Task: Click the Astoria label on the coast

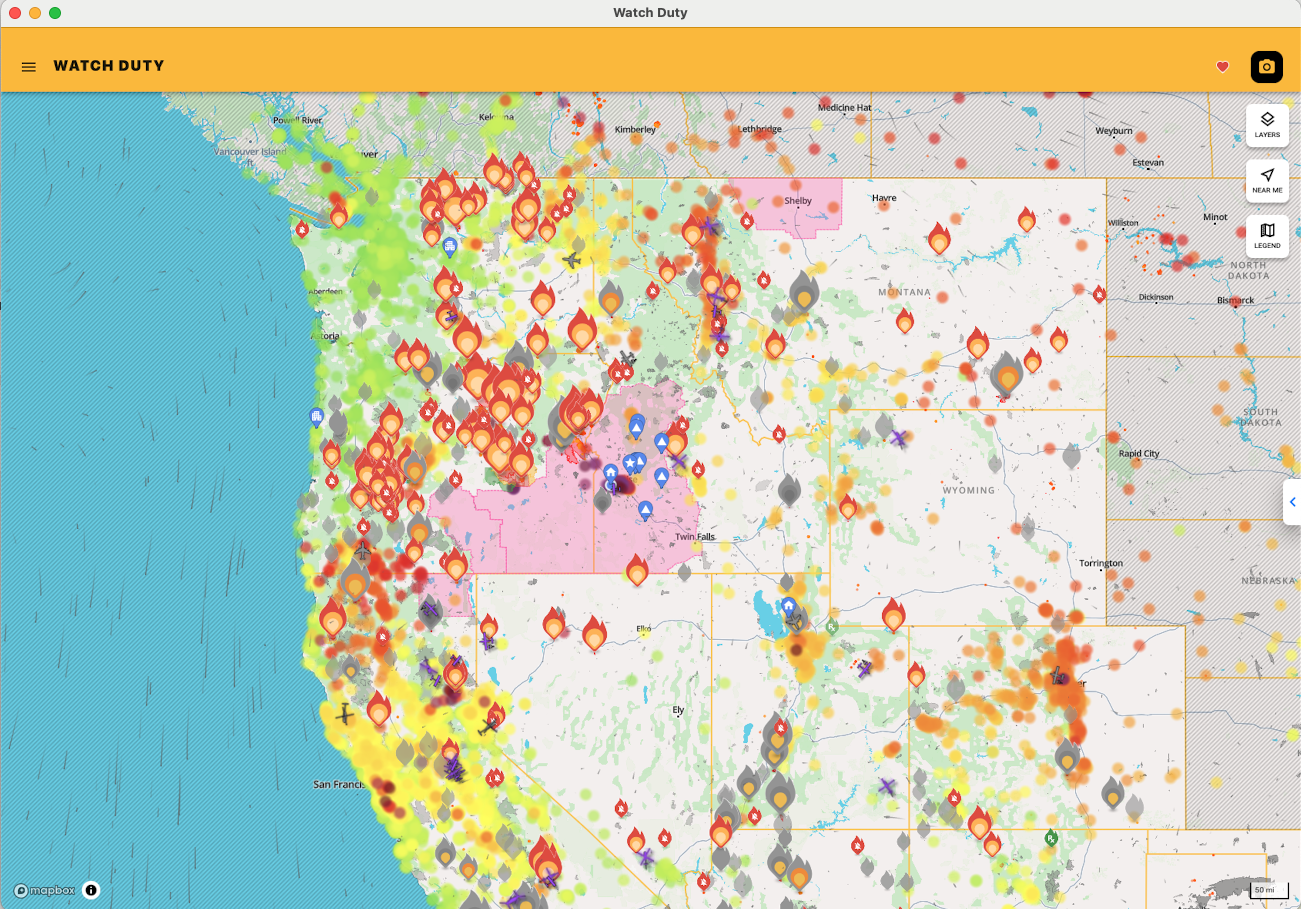Action: coord(327,337)
